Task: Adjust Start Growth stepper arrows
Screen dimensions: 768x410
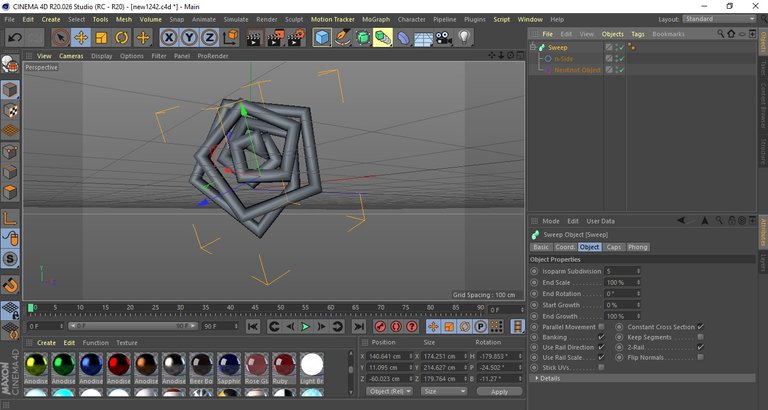Action: coord(638,305)
